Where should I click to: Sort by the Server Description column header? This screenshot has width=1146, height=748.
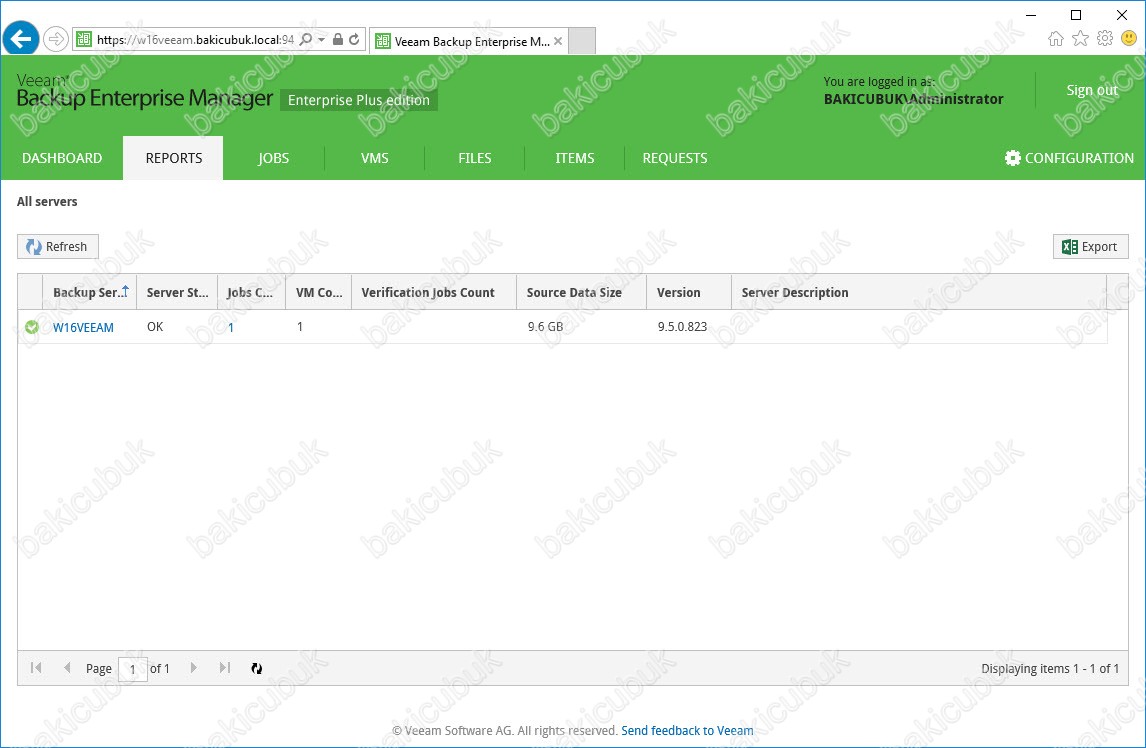tap(919, 292)
